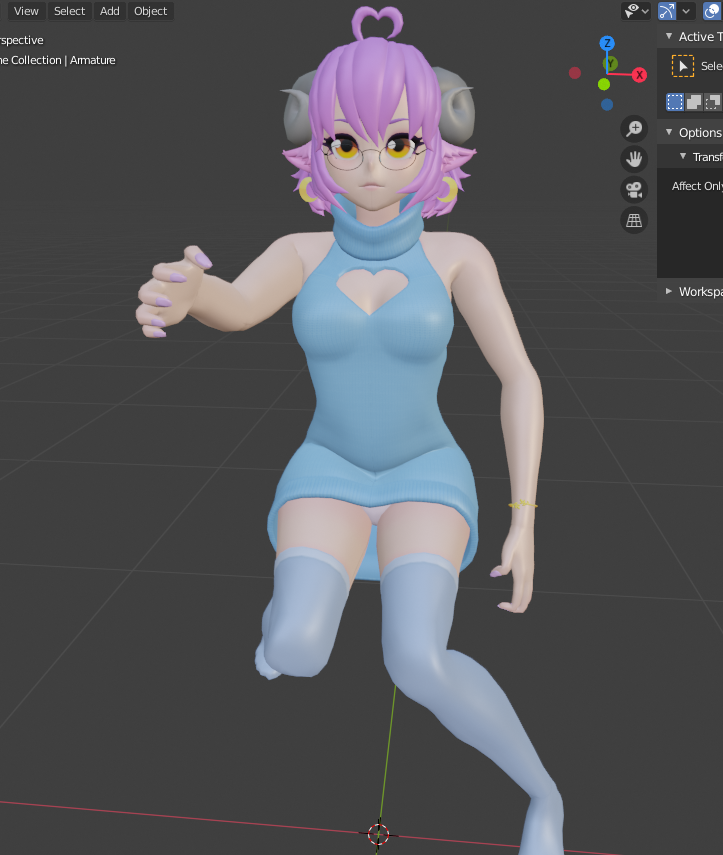The width and height of the screenshot is (723, 855).
Task: Click the Select Box tool icon
Action: point(683,66)
